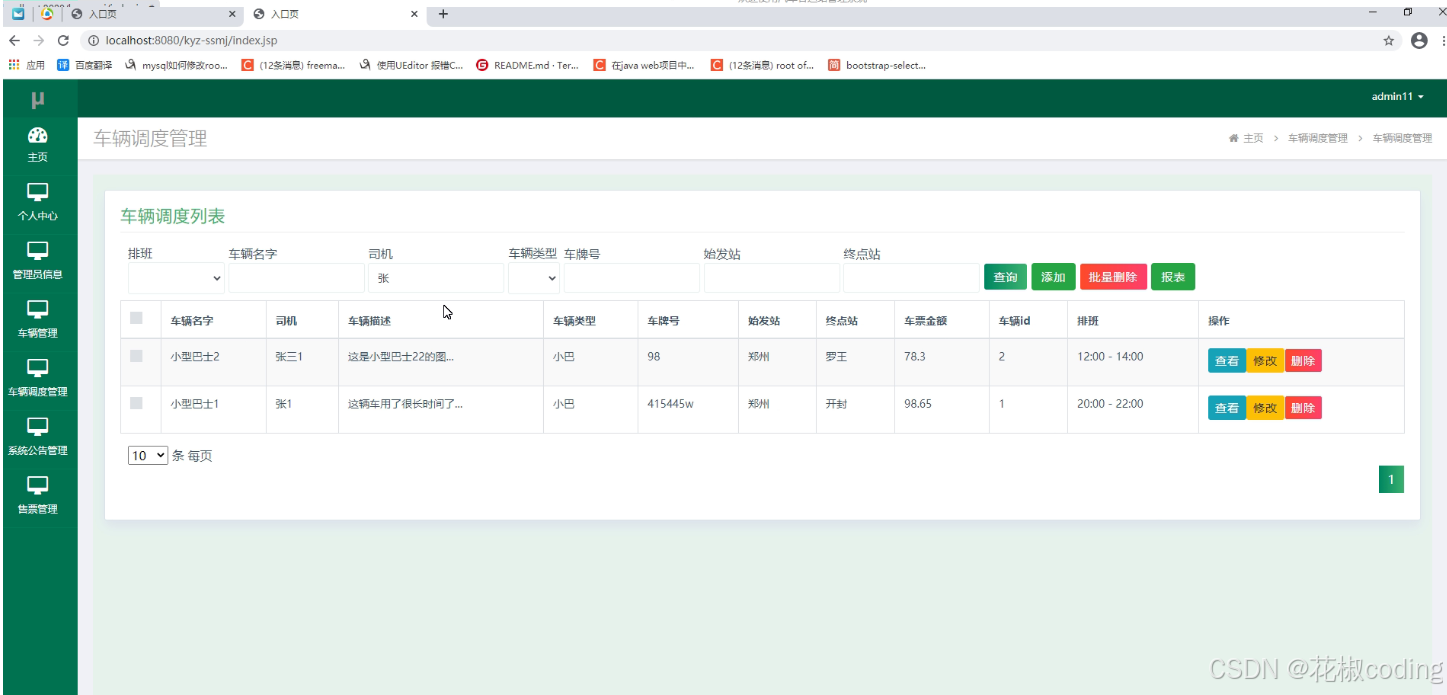The image size is (1447, 695).
Task: Click the browser back arrow
Action: 14,41
